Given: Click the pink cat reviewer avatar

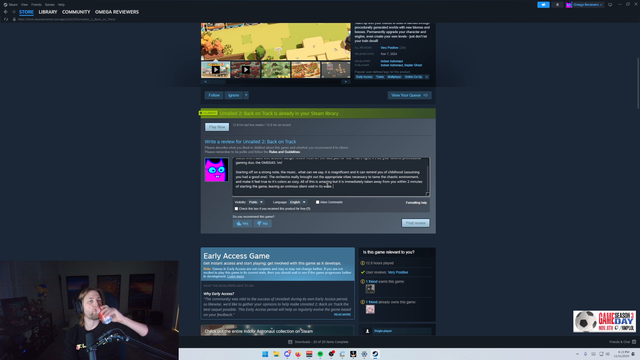Looking at the screenshot, I should point(216,169).
